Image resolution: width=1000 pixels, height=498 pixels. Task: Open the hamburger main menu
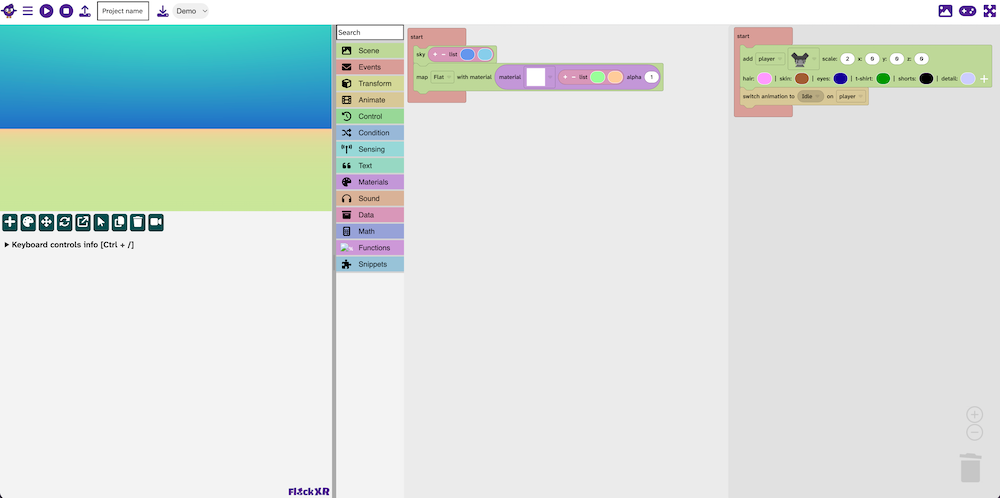pyautogui.click(x=27, y=11)
